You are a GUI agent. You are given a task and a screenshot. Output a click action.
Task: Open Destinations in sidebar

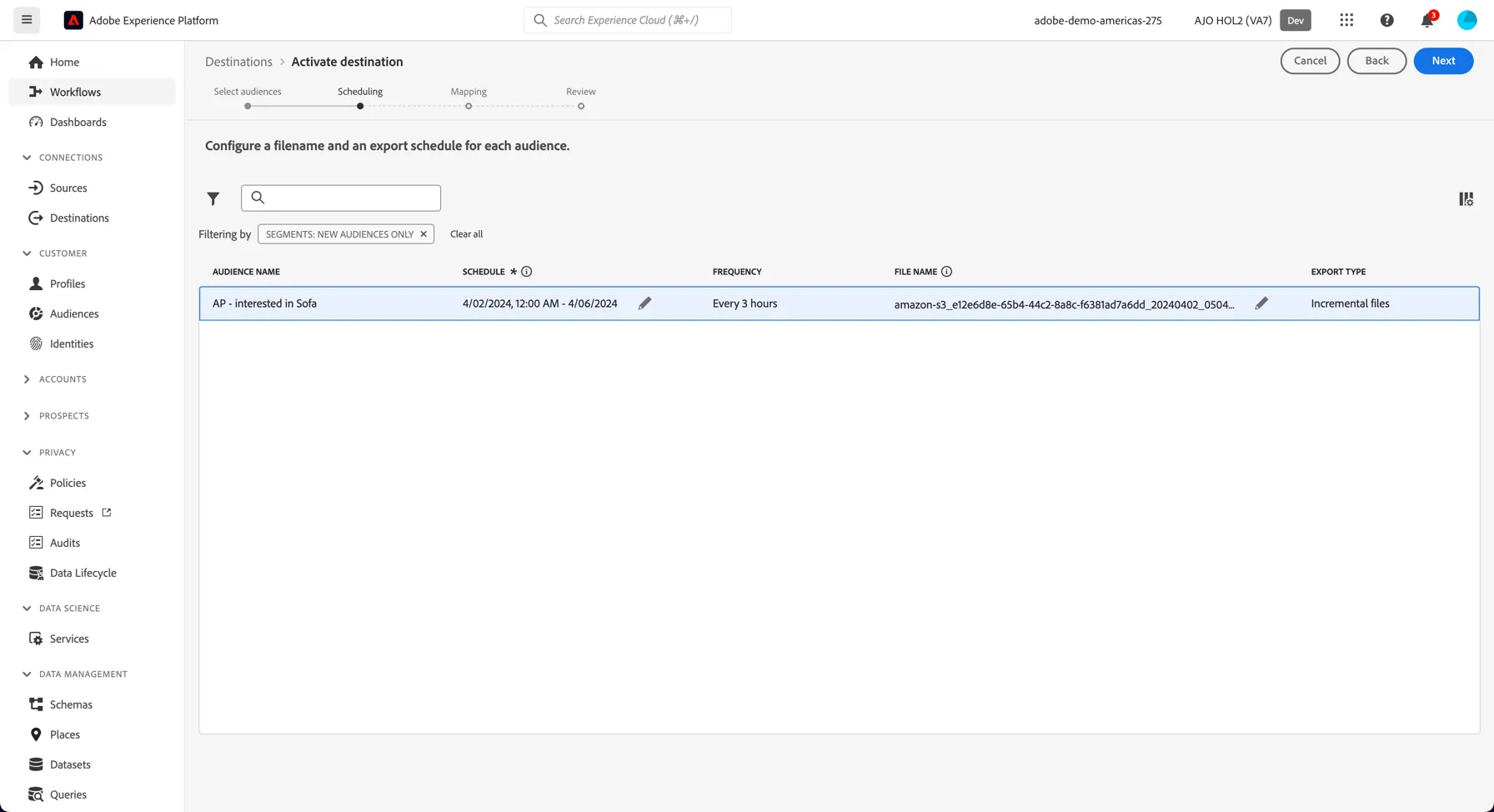92,218
